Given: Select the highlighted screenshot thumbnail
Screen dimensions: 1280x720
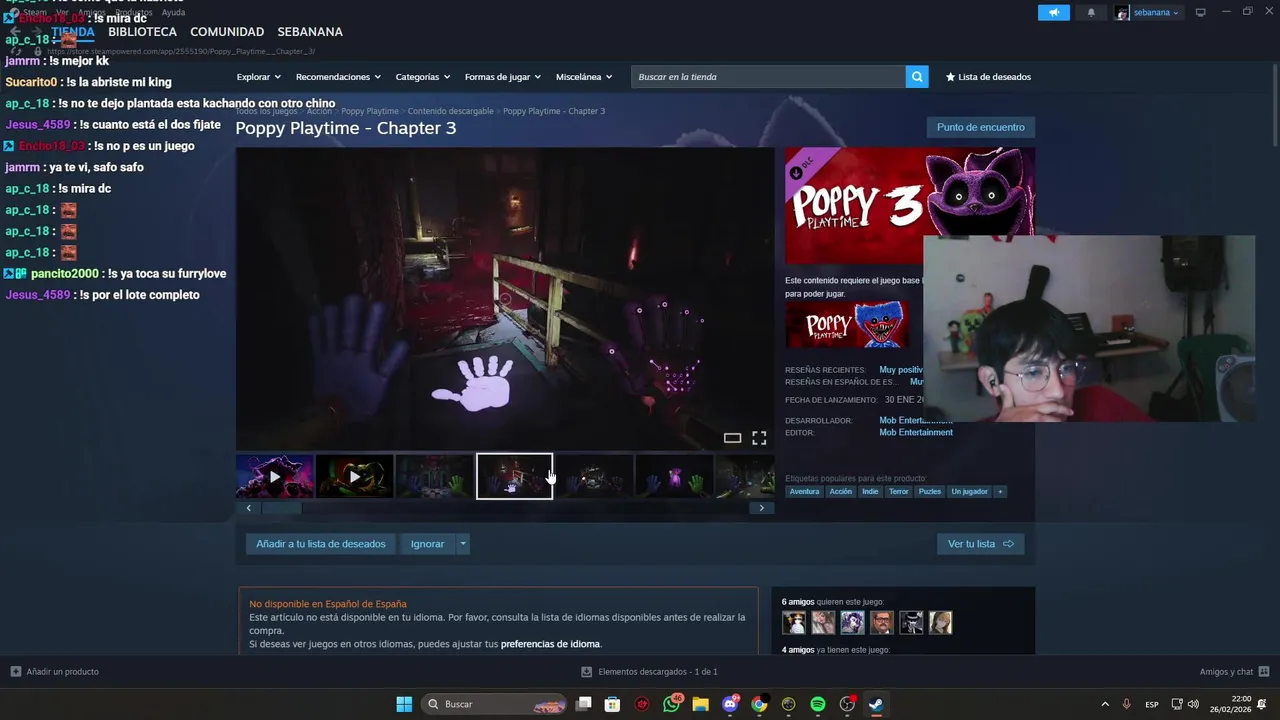Looking at the screenshot, I should [x=514, y=476].
